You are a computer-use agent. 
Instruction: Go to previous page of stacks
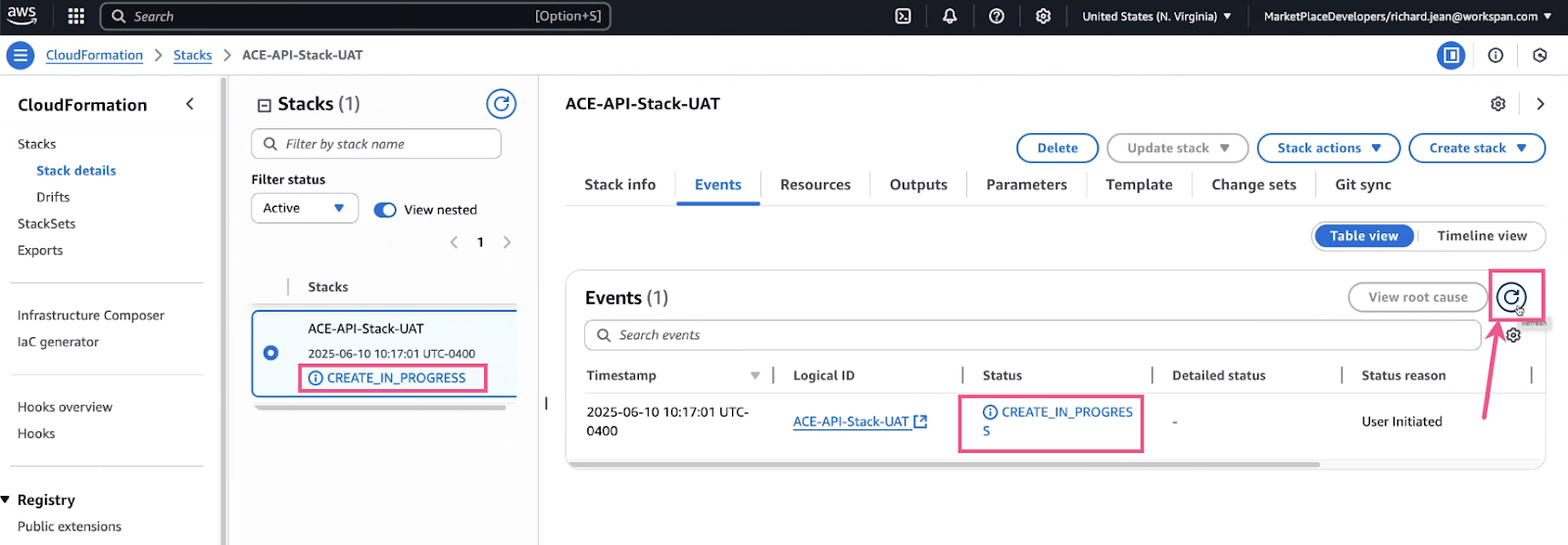[x=454, y=242]
